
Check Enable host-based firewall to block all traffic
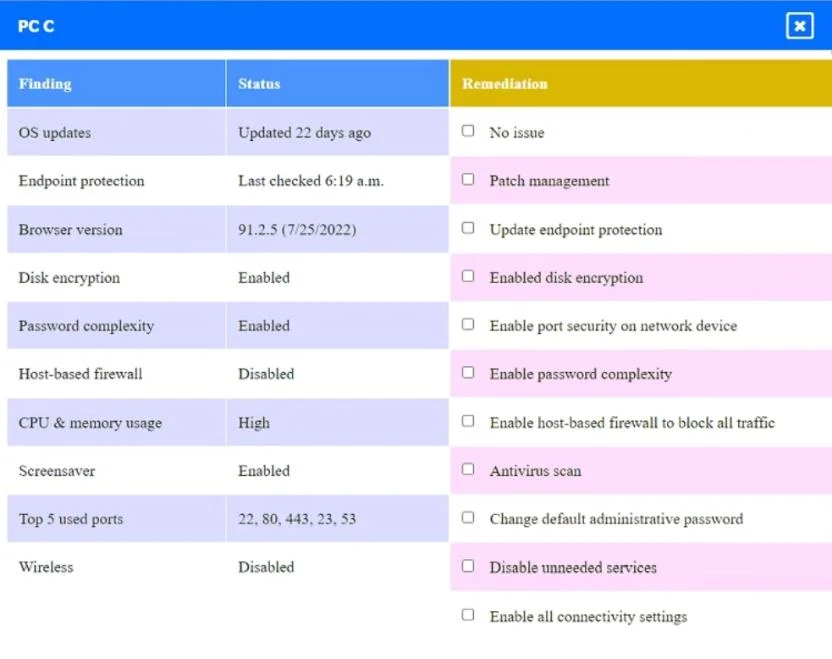pos(468,421)
